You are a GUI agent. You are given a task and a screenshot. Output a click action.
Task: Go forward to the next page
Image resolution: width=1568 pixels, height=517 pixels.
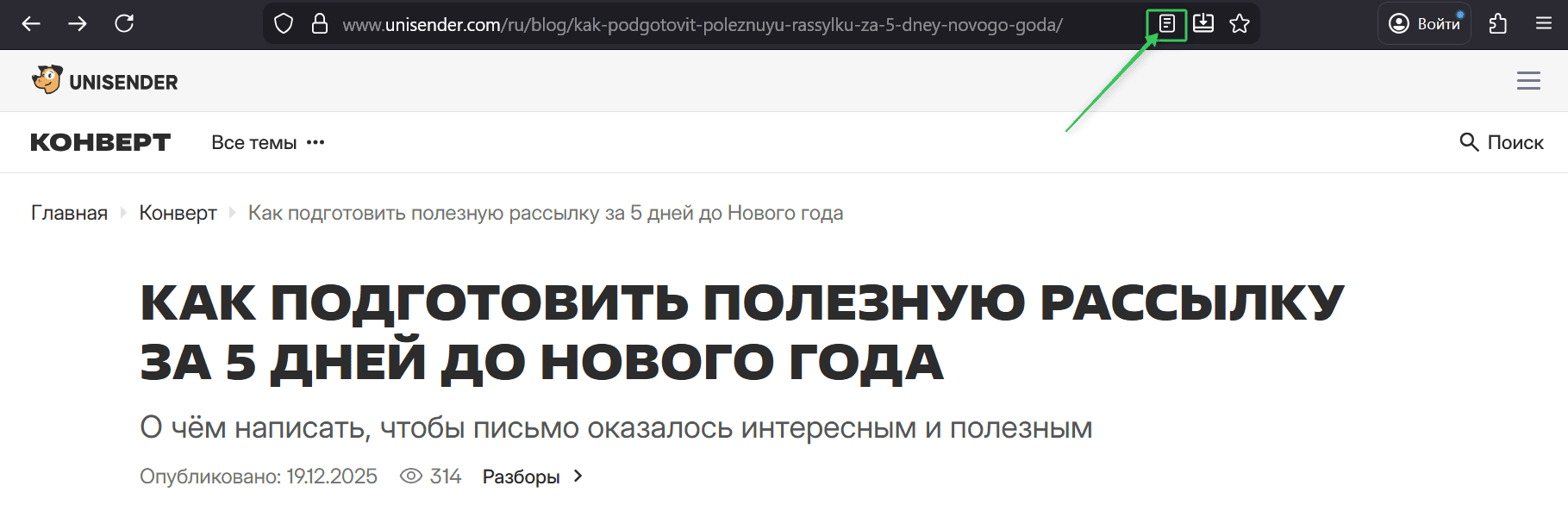78,24
